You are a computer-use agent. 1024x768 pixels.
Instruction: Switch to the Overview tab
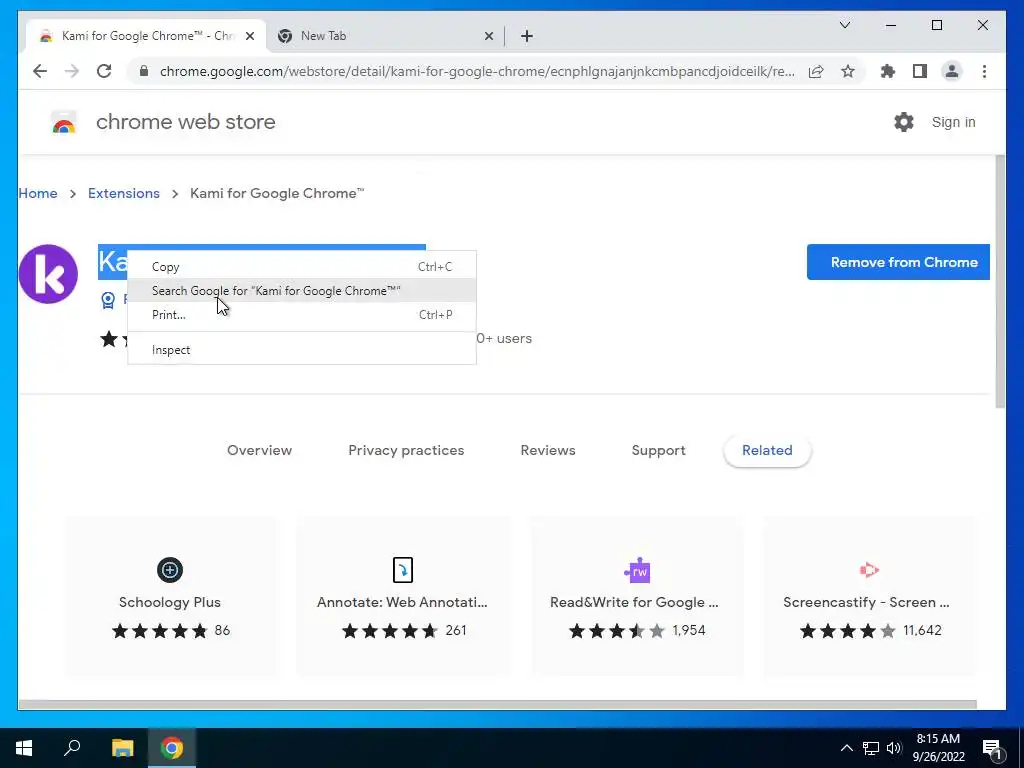[x=259, y=451]
